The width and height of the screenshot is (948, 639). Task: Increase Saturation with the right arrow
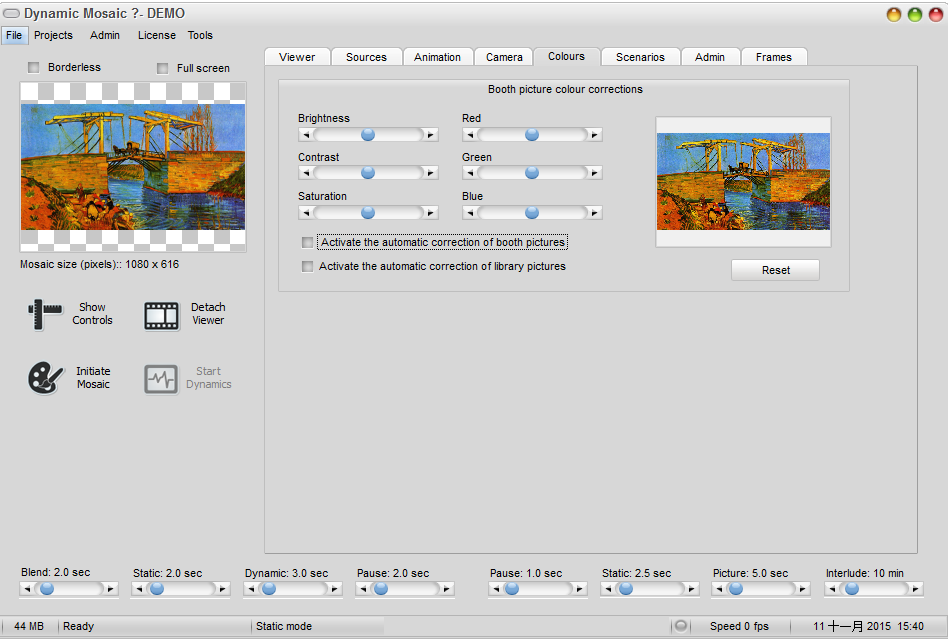[430, 213]
